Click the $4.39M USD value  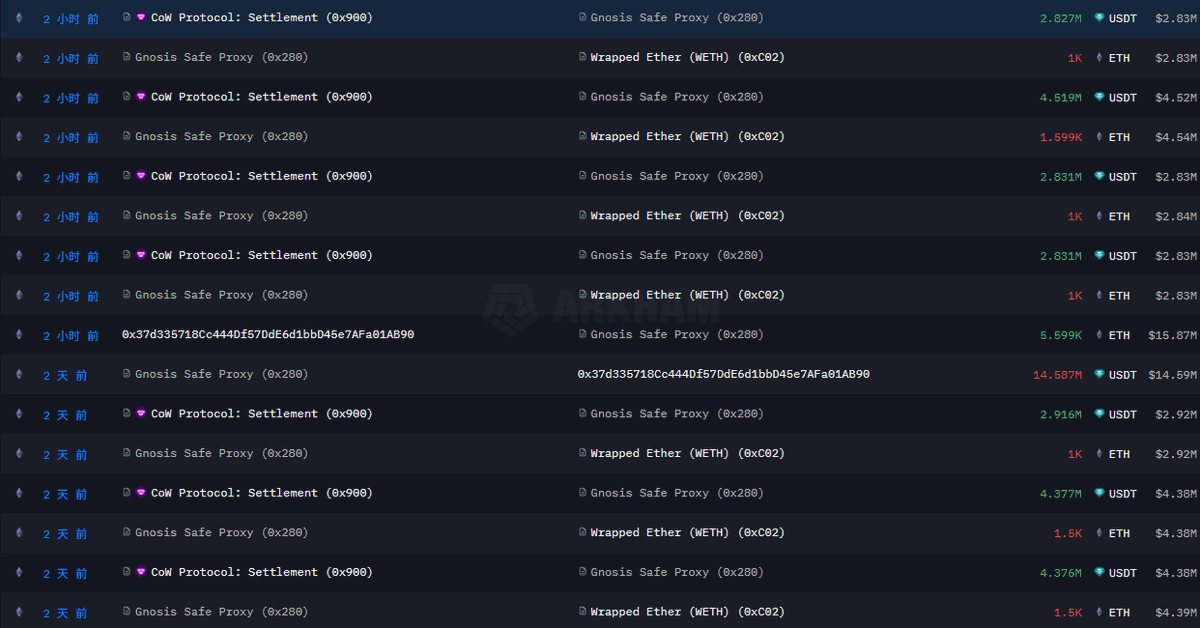(x=1176, y=612)
